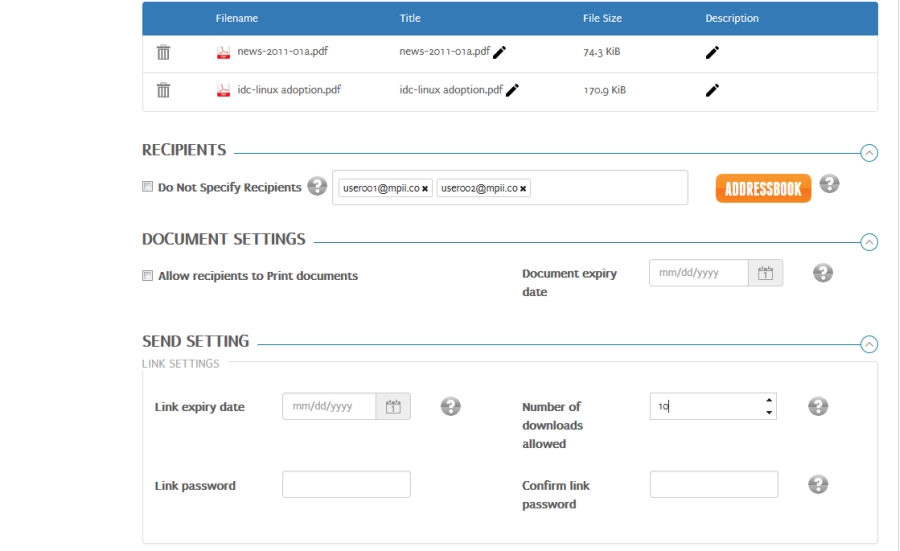
Task: Open calendar for Document expiry date
Action: (766, 273)
